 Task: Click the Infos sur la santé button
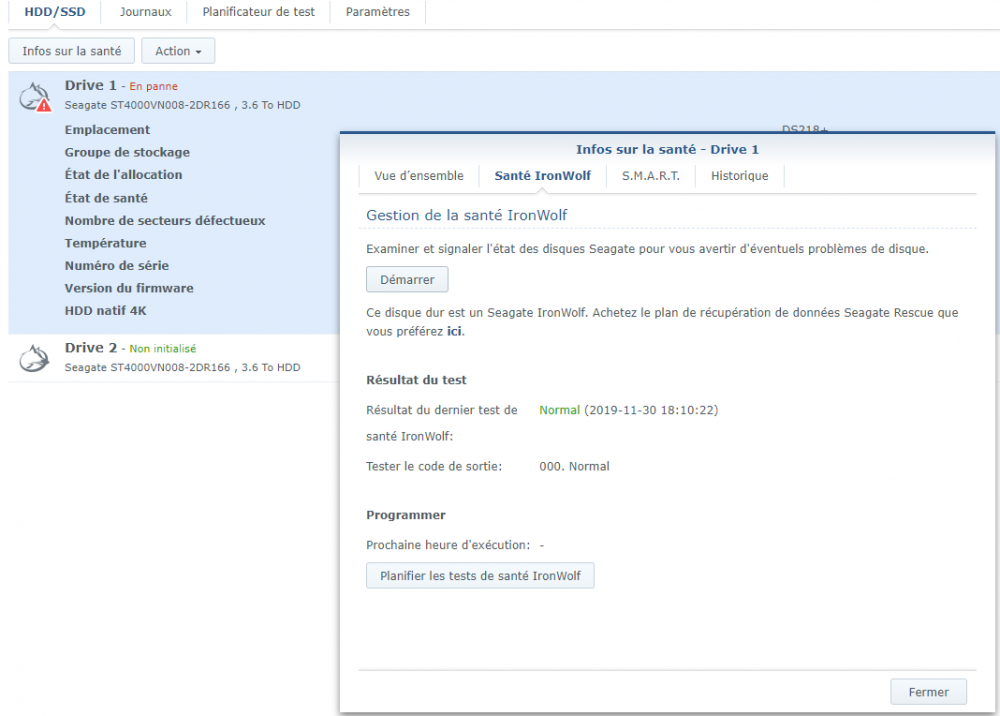click(71, 51)
